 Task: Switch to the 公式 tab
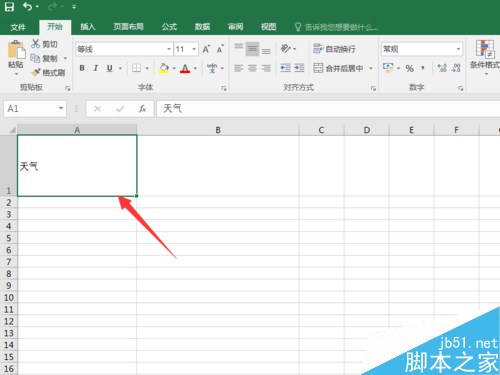[169, 27]
